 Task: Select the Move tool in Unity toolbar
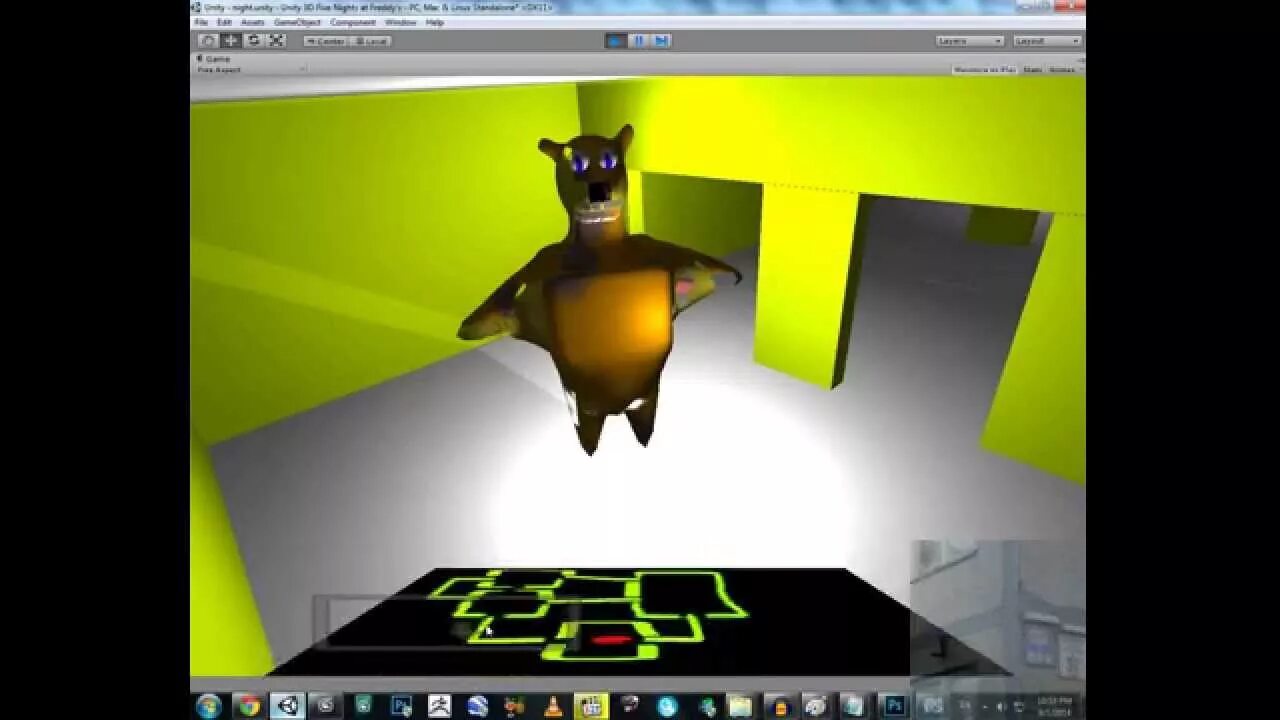(231, 41)
